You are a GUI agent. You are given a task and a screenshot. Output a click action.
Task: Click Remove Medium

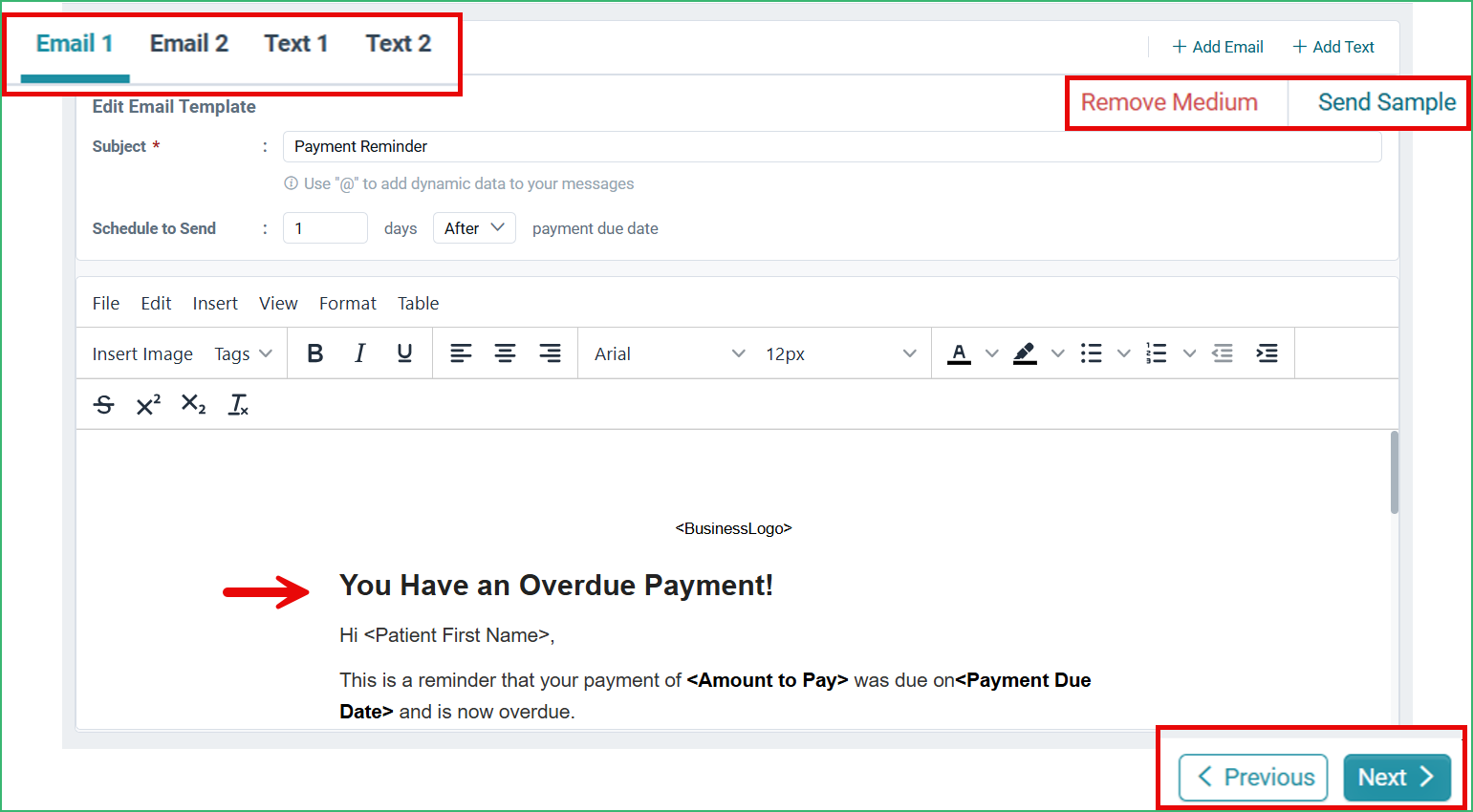(x=1169, y=102)
